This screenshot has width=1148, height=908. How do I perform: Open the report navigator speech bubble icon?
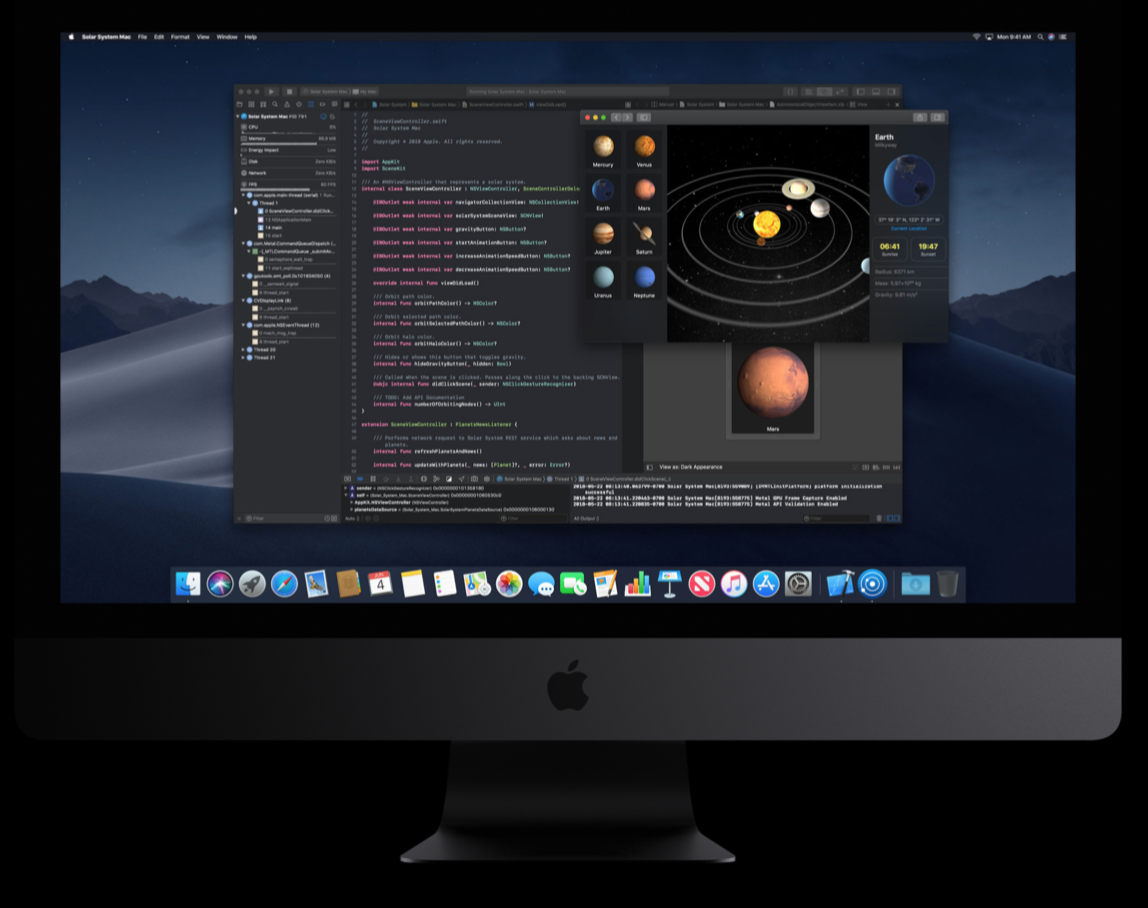[334, 105]
